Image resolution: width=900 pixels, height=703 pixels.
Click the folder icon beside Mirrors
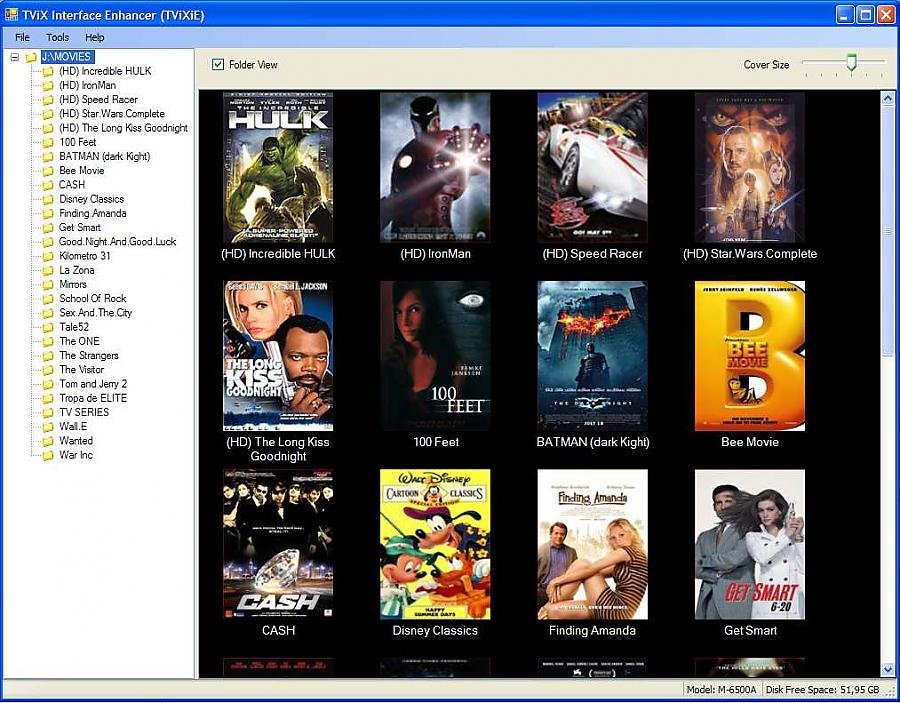click(48, 285)
